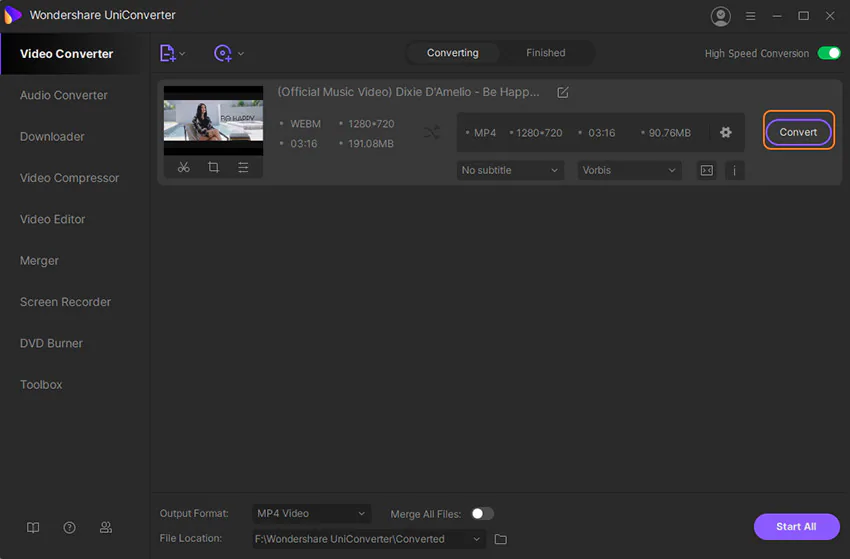
Task: Switch to the Converting tab
Action: [x=453, y=53]
